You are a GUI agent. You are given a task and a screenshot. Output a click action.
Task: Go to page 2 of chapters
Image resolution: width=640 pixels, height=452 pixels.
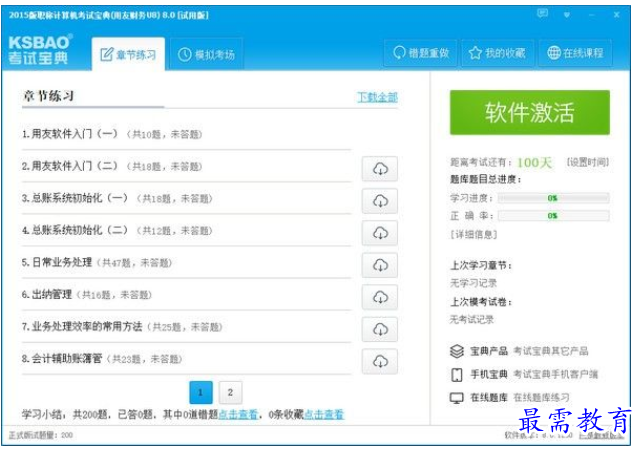tap(230, 392)
